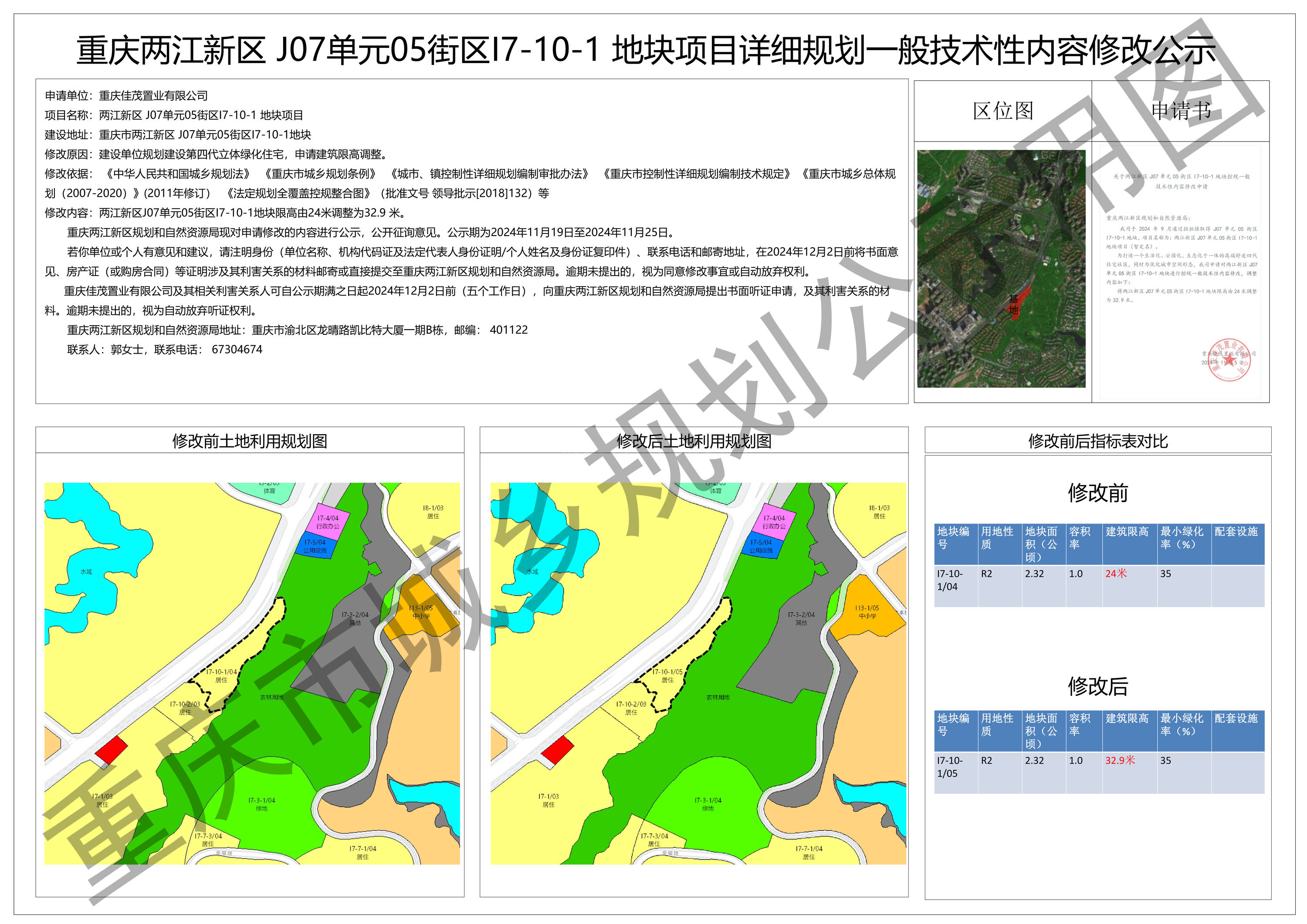This screenshot has height=924, width=1307.
Task: Click the bureau address line with 邮编 401122
Action: [297, 330]
